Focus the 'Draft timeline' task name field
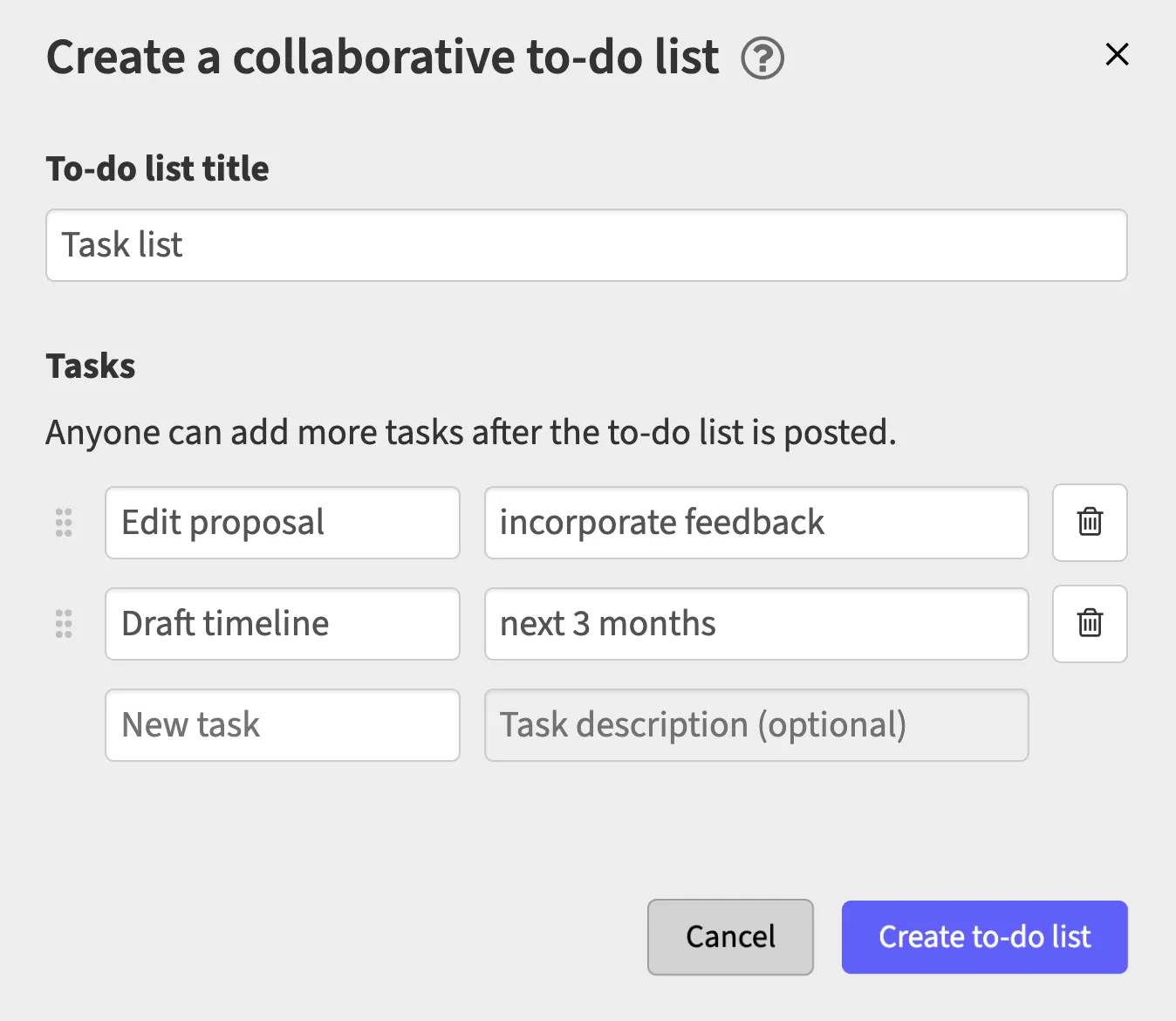Image resolution: width=1176 pixels, height=1021 pixels. point(282,624)
